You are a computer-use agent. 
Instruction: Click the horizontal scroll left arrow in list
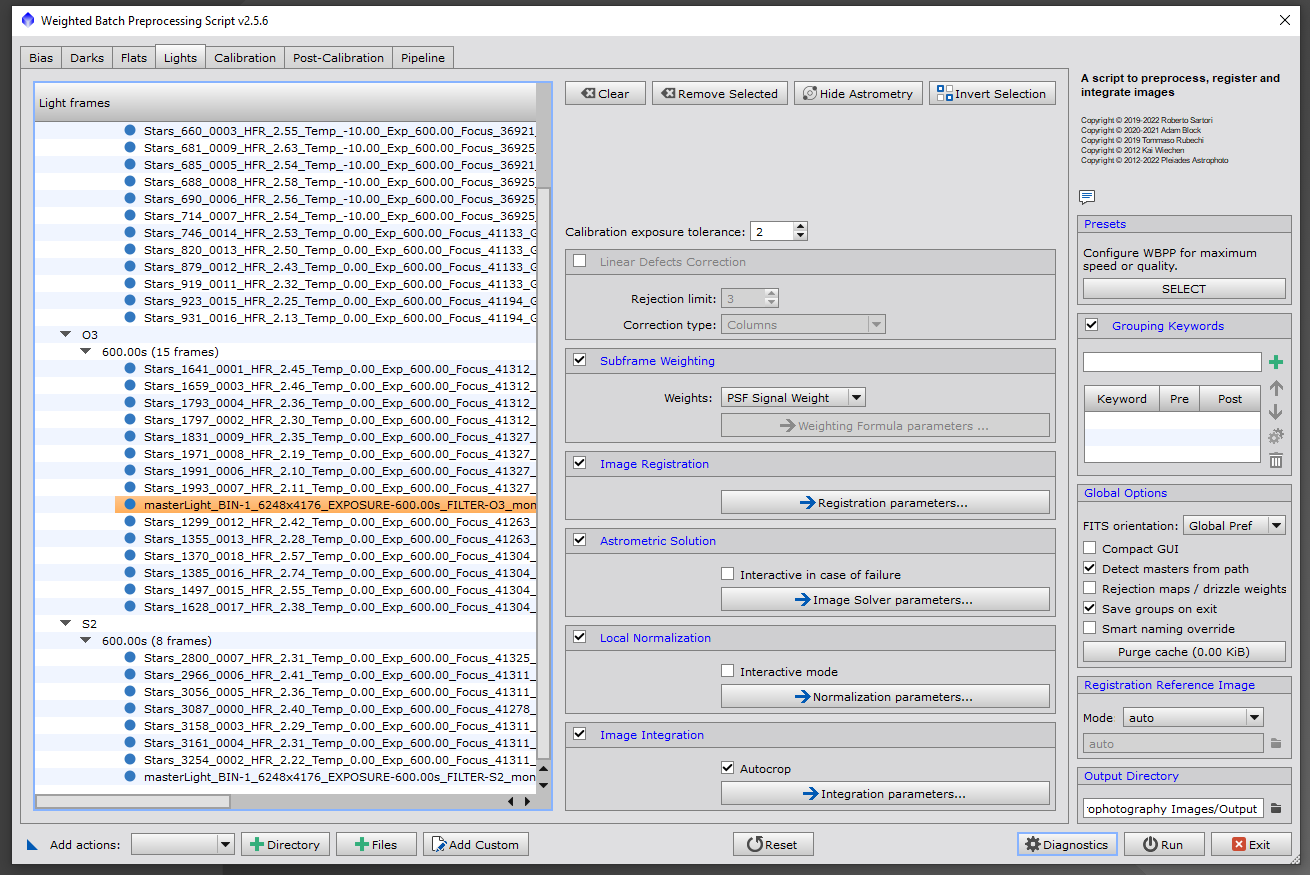[511, 801]
